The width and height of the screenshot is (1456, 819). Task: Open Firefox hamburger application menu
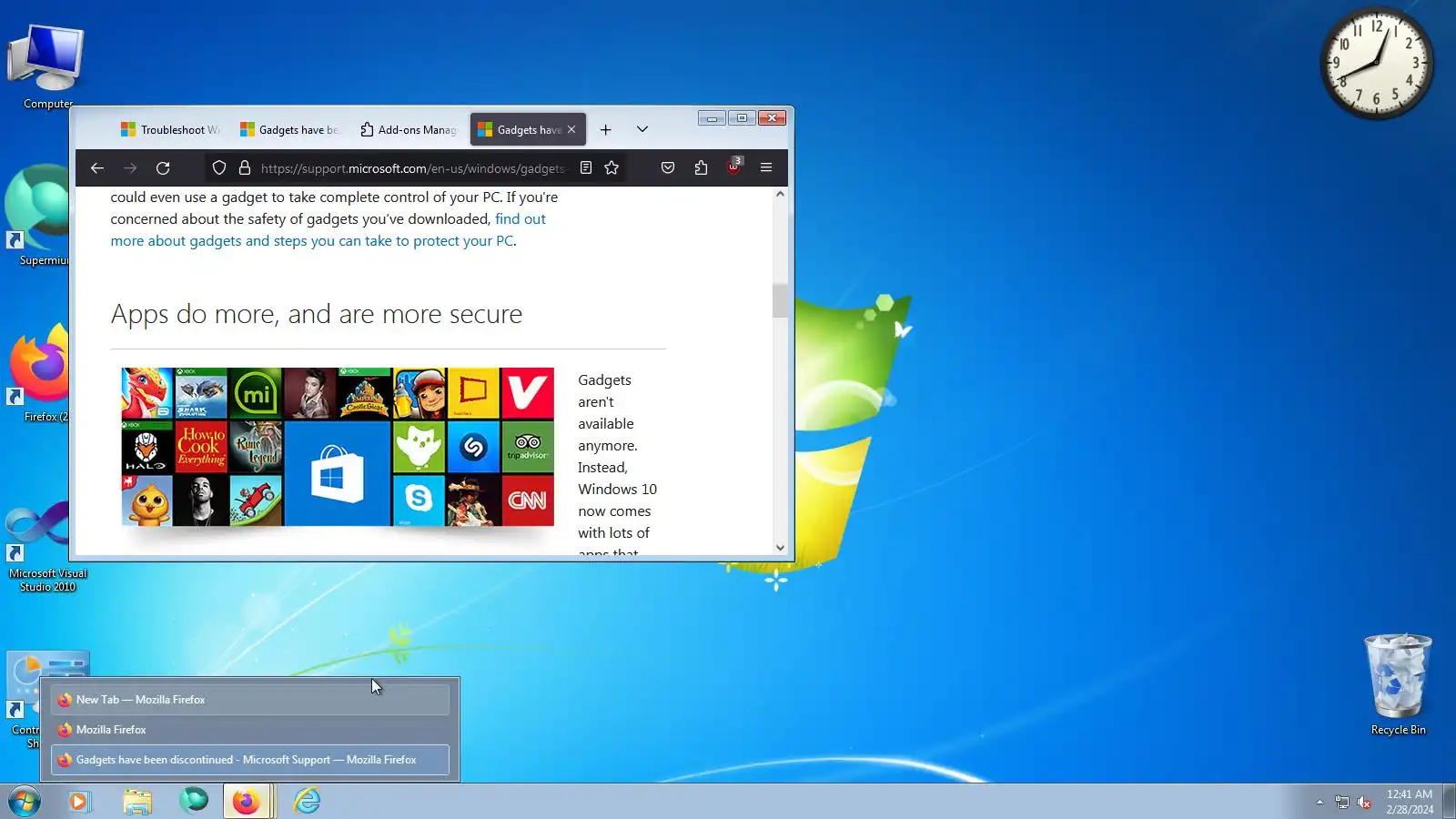point(766,168)
